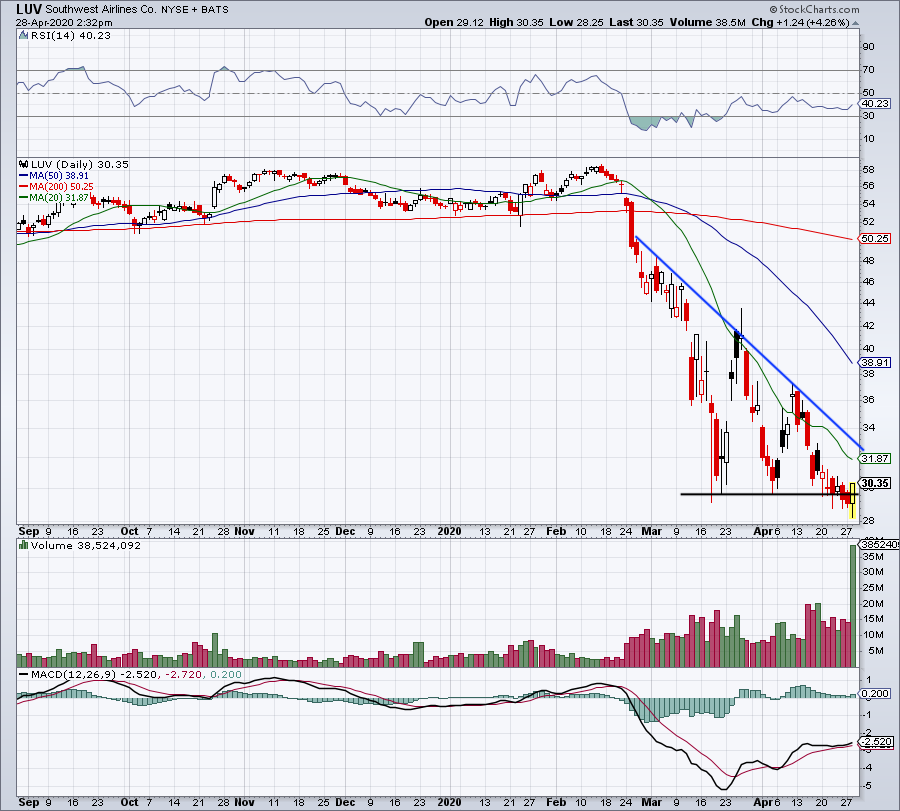Image resolution: width=900 pixels, height=811 pixels.
Task: Click the Last 30.35 value in header
Action: point(636,22)
